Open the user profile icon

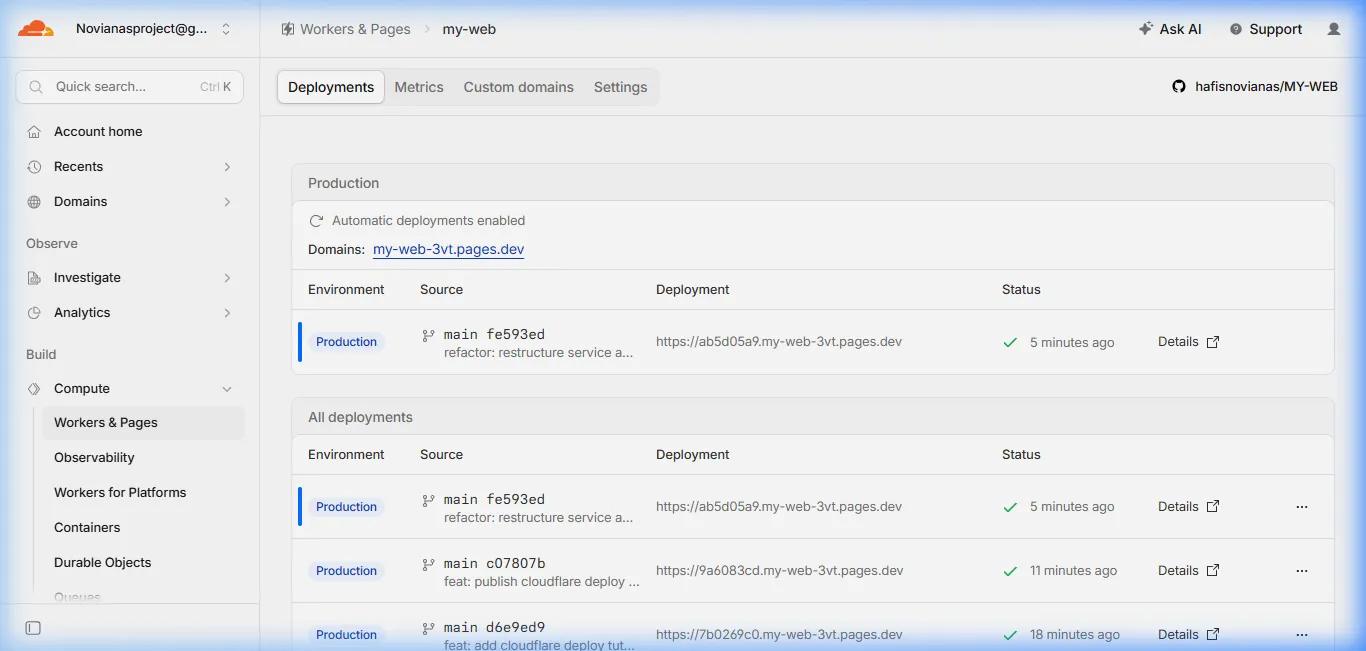[1334, 29]
